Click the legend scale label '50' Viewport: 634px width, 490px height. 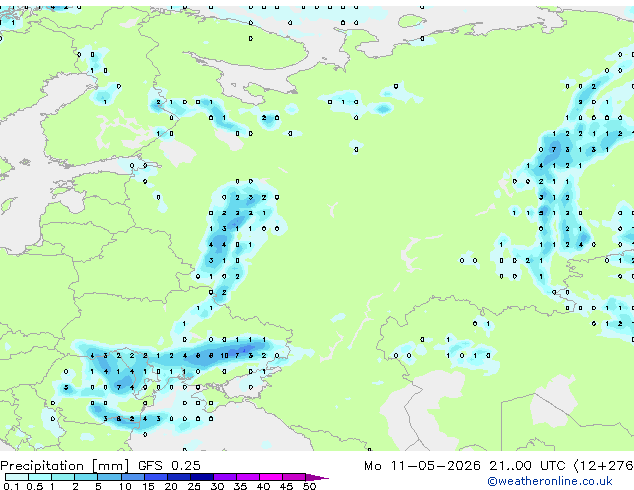pyautogui.click(x=309, y=486)
